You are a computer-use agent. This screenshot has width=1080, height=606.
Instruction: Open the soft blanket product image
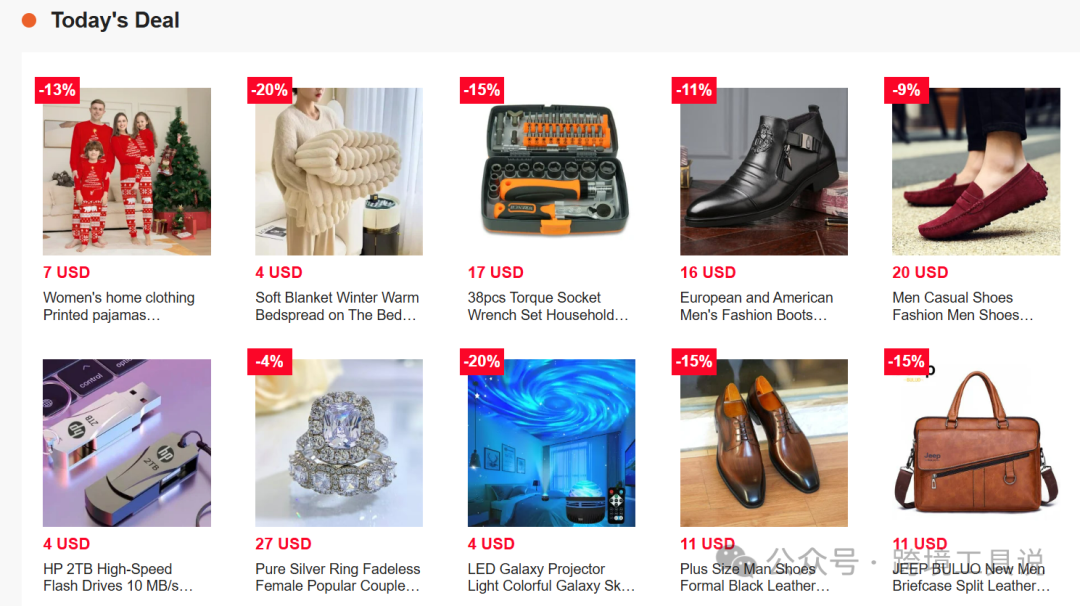[339, 171]
